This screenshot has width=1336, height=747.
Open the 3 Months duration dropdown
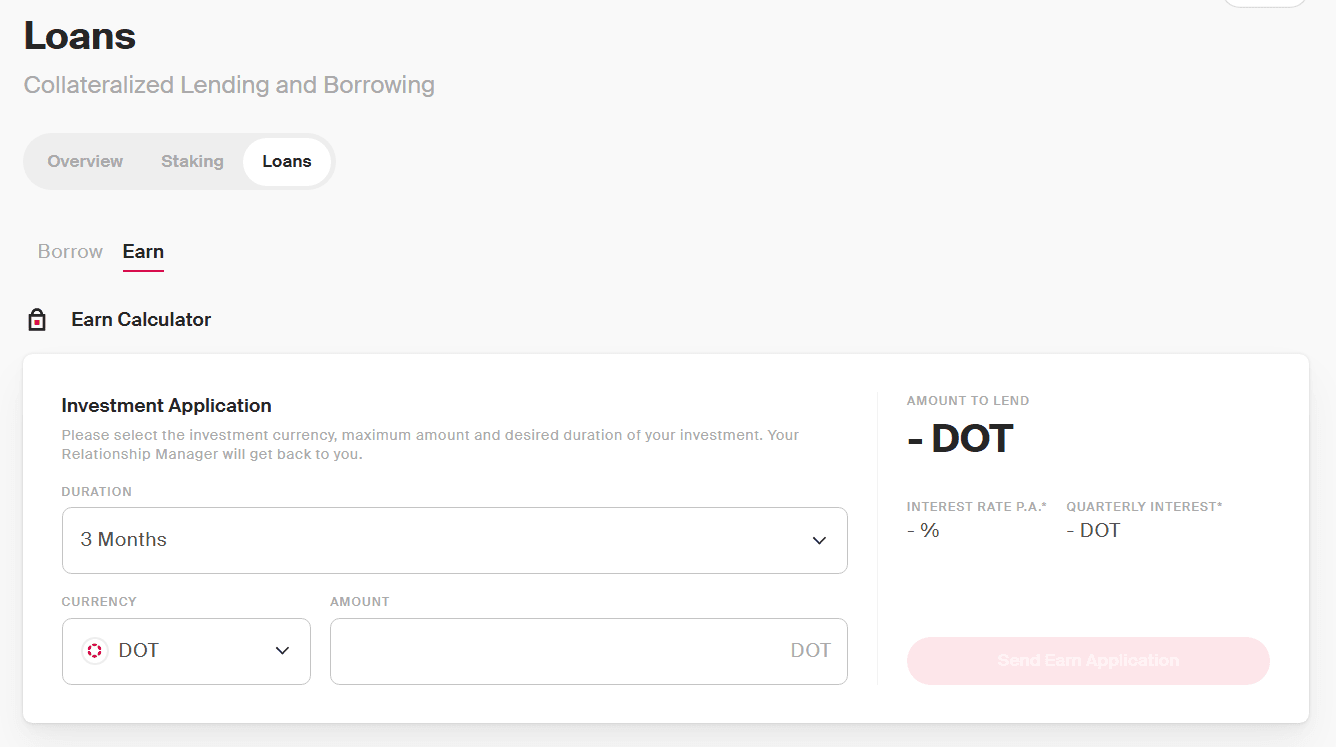454,540
